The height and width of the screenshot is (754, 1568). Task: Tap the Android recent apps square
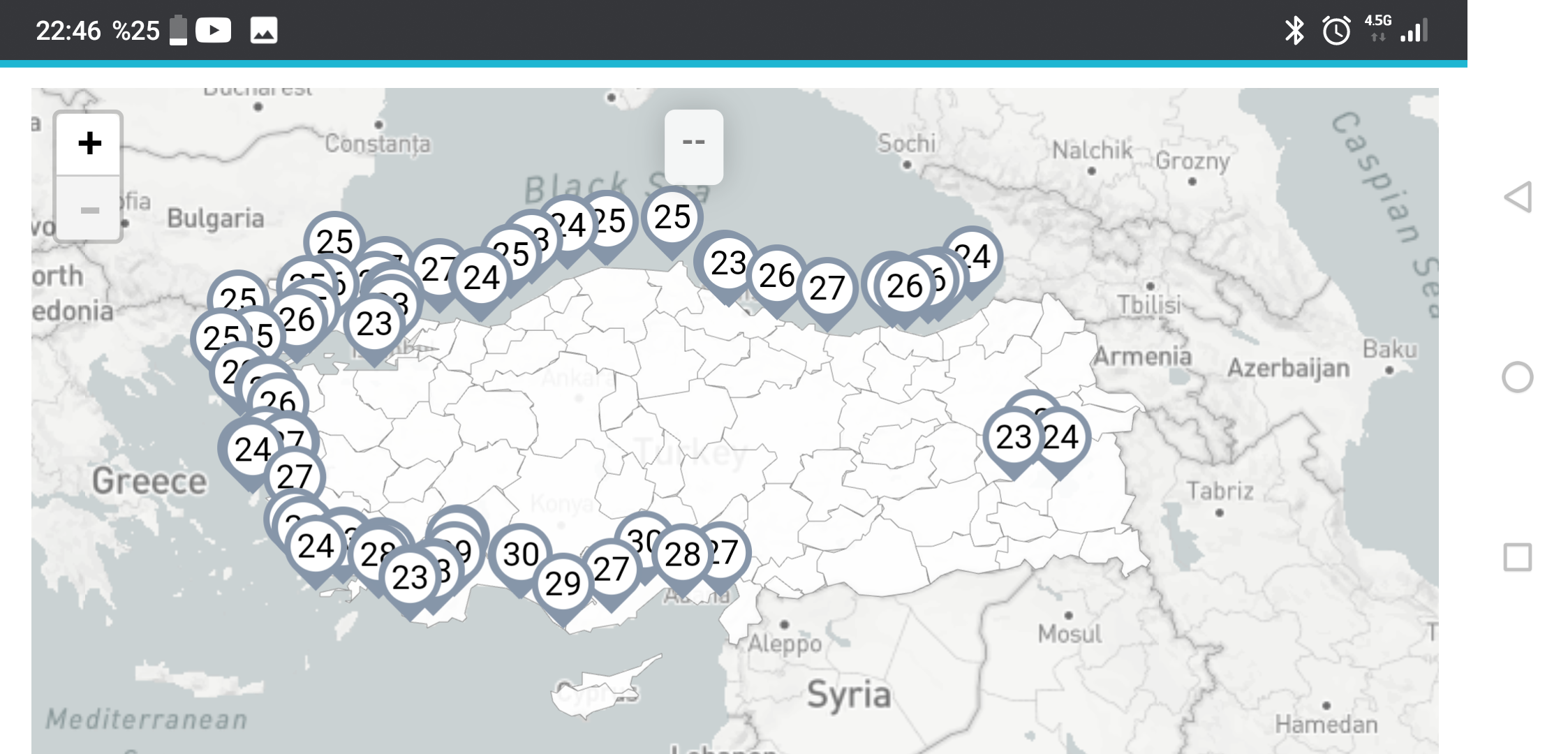point(1518,557)
